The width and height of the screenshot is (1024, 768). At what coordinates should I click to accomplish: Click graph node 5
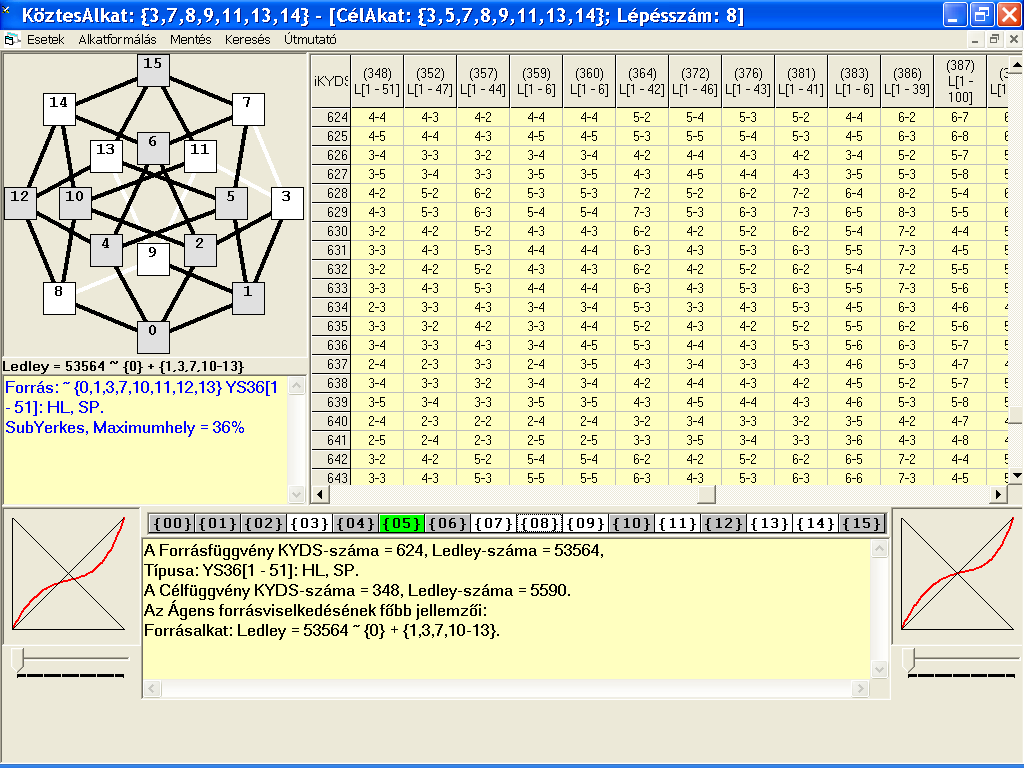click(x=231, y=203)
